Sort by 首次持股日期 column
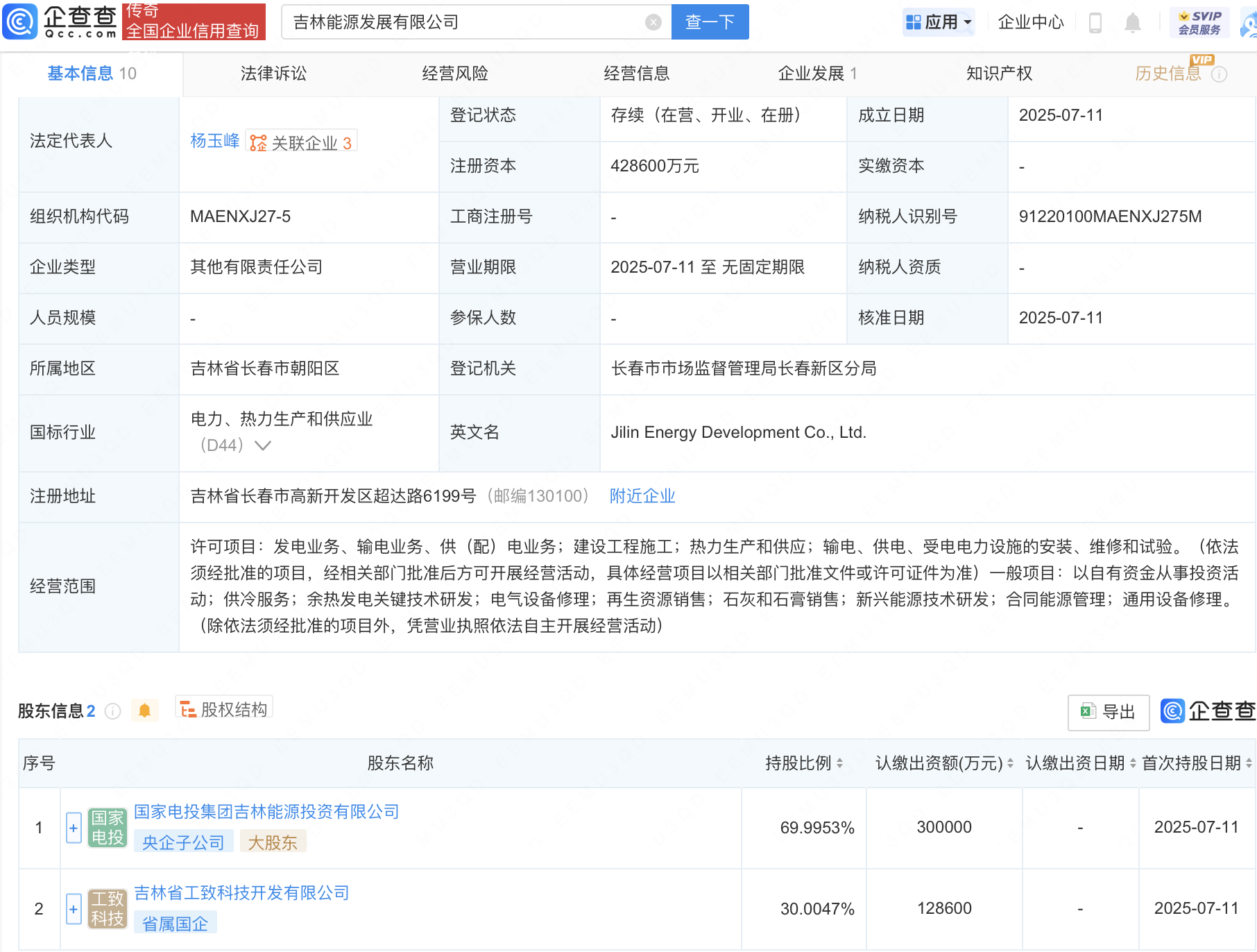1257x952 pixels. (1249, 763)
